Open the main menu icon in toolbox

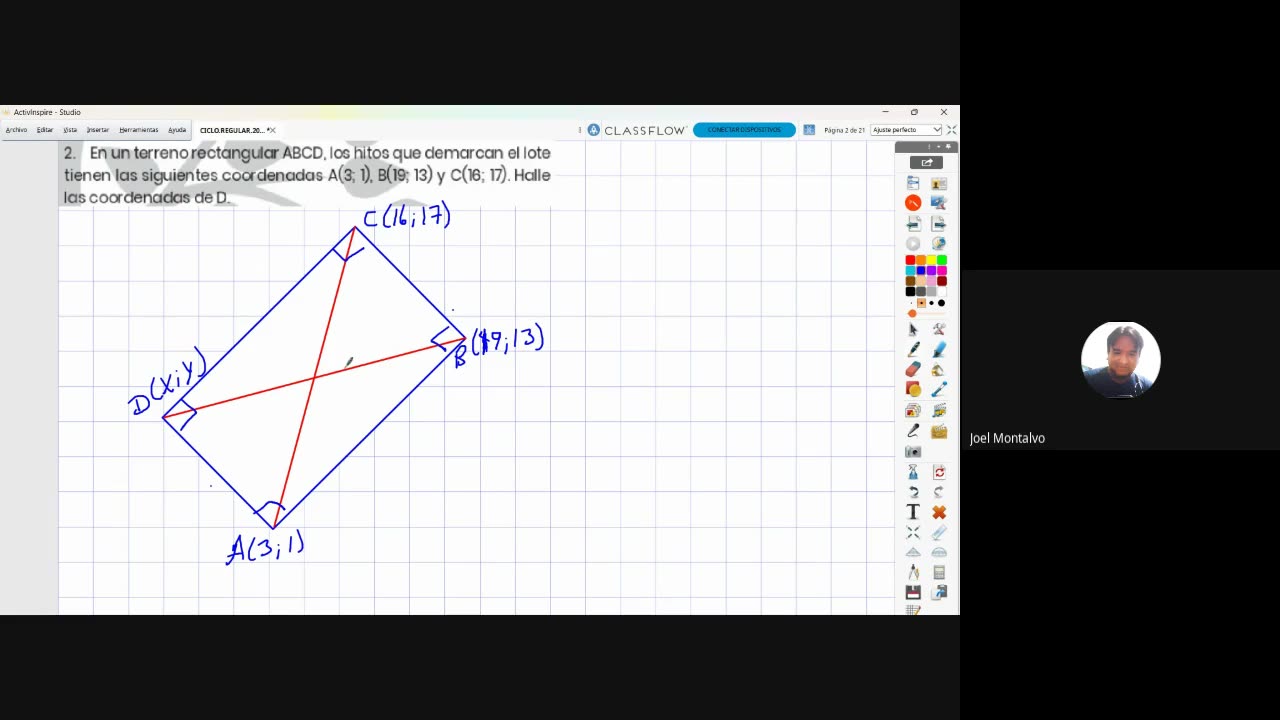tap(913, 183)
